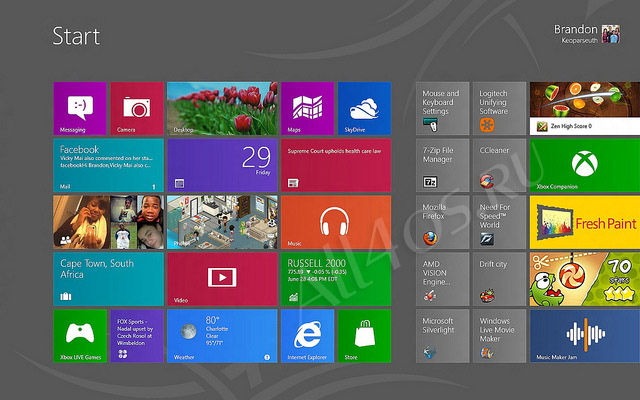
Task: Launch the Internet Explorer tile
Action: 307,336
